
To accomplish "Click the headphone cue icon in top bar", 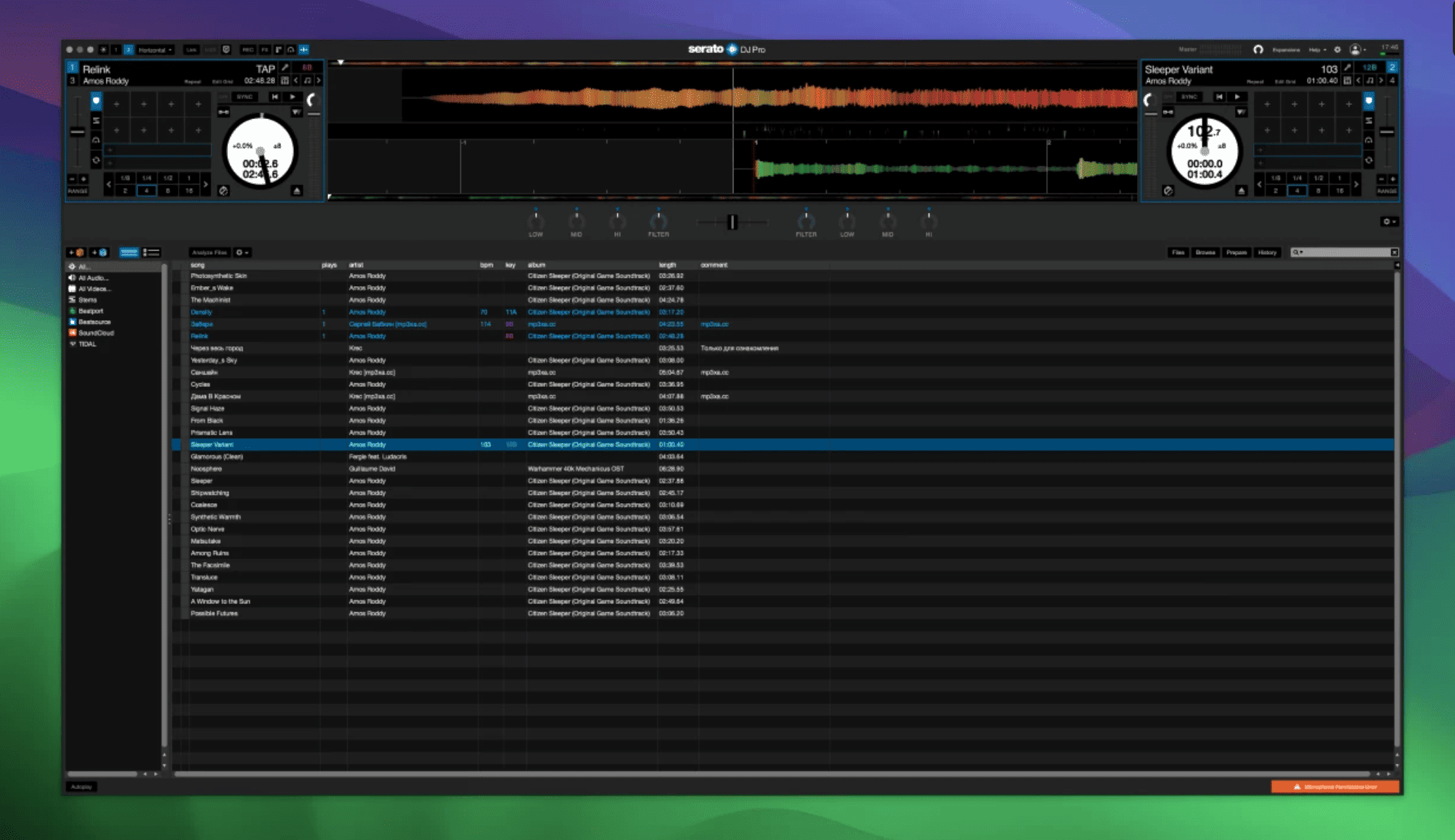I will 1258,49.
